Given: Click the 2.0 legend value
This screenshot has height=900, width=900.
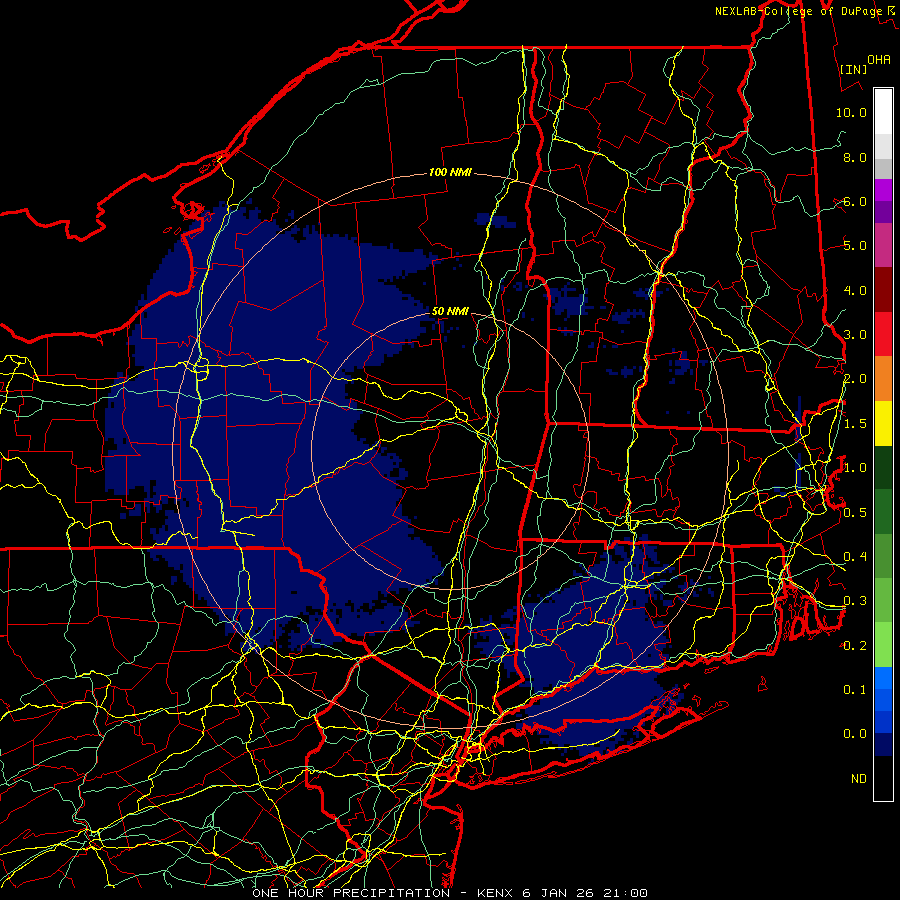Looking at the screenshot, I should tap(855, 379).
